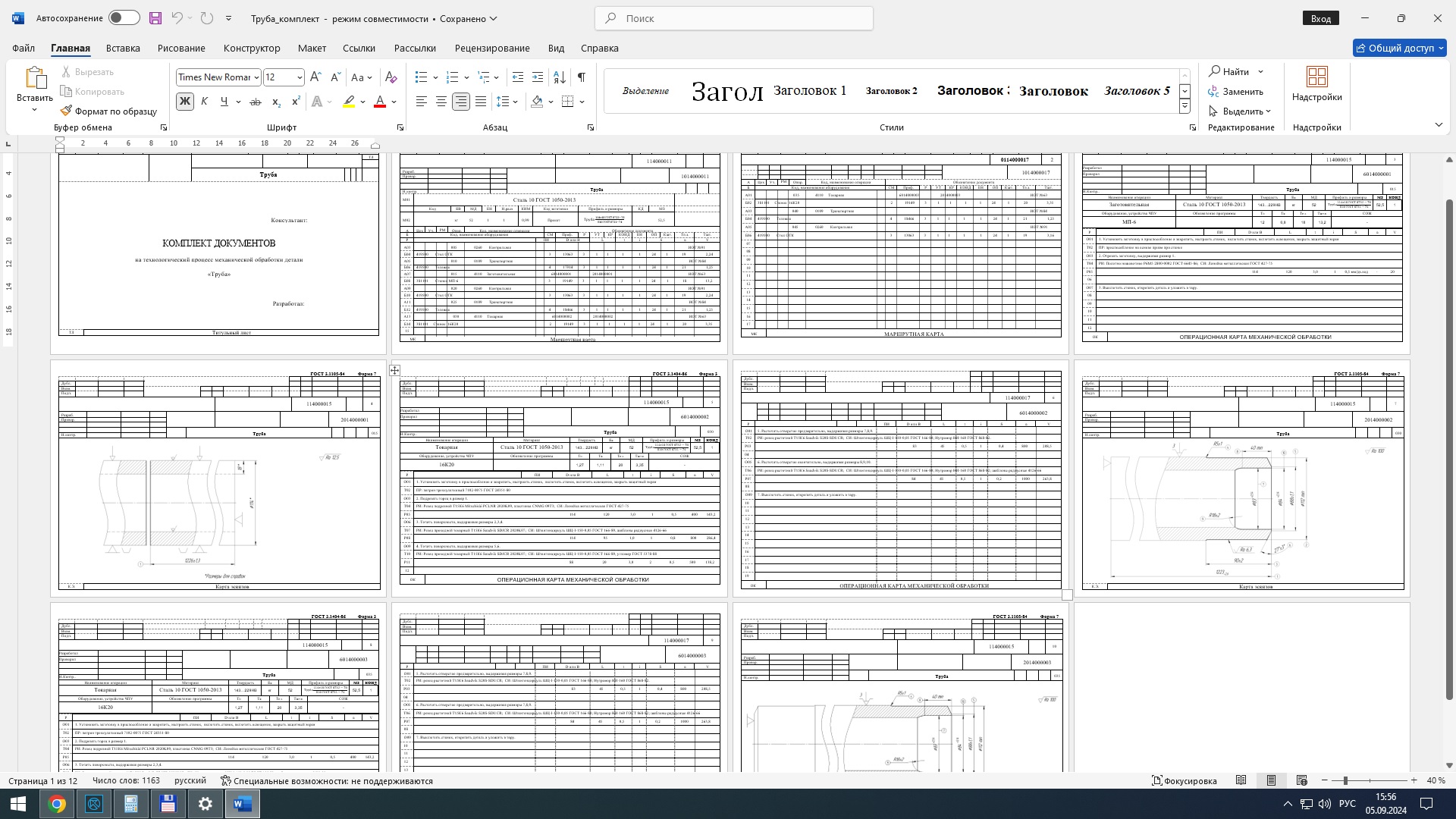Click the Increase Indent icon
Screen dimensions: 1456x819
click(x=538, y=77)
